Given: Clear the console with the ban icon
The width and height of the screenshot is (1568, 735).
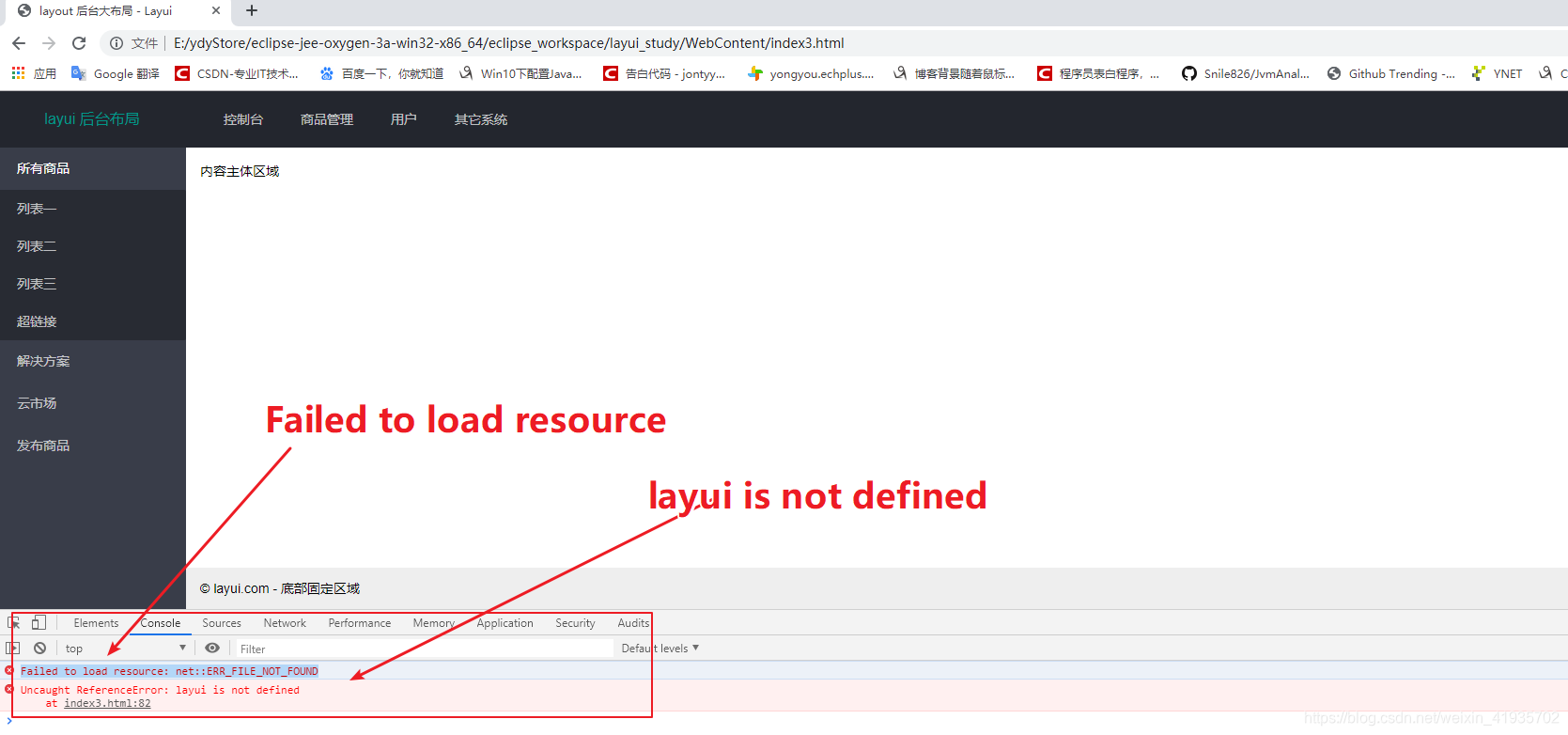Looking at the screenshot, I should pyautogui.click(x=40, y=649).
